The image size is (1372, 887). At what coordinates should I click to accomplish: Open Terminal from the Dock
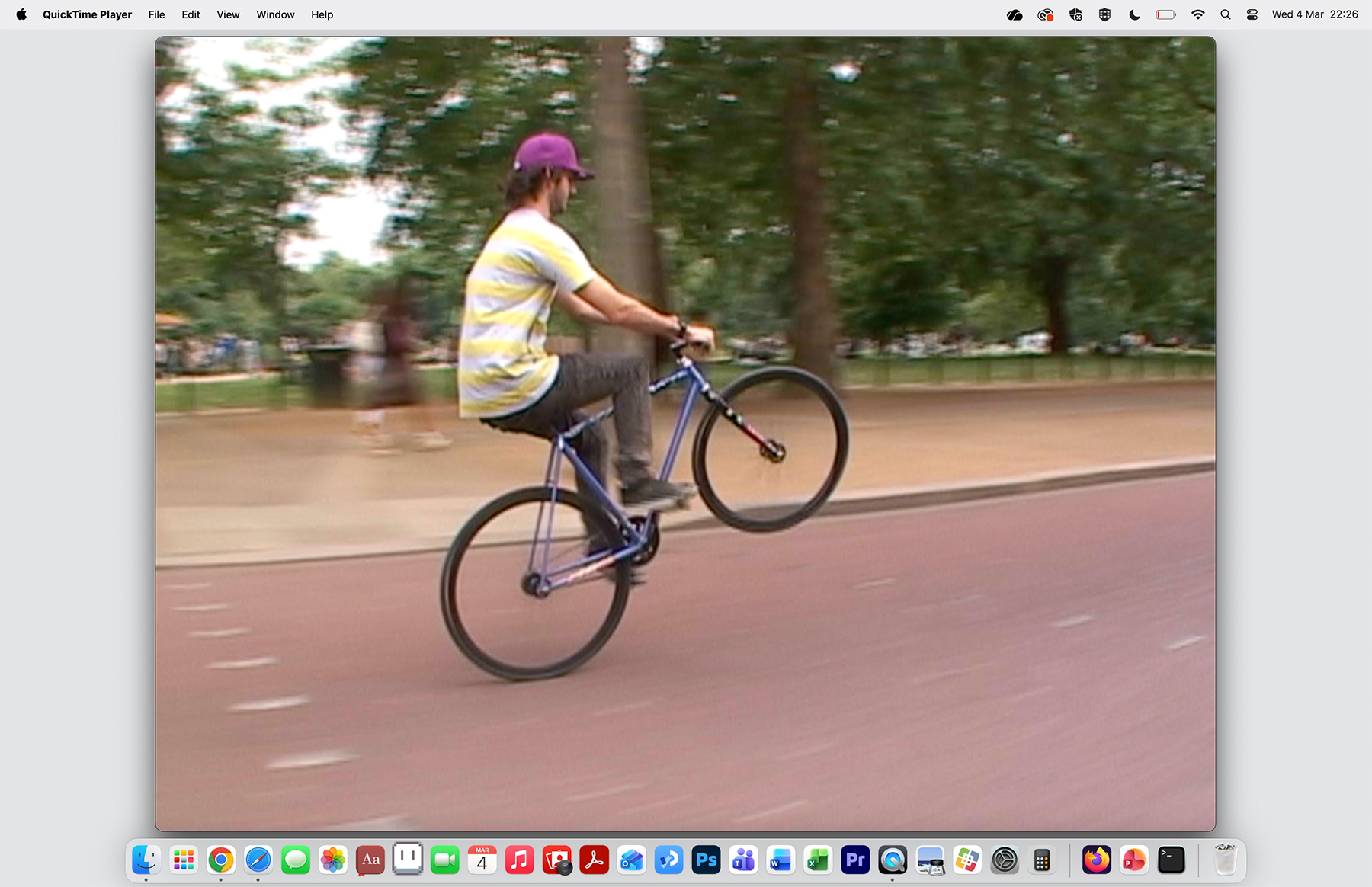[1171, 860]
